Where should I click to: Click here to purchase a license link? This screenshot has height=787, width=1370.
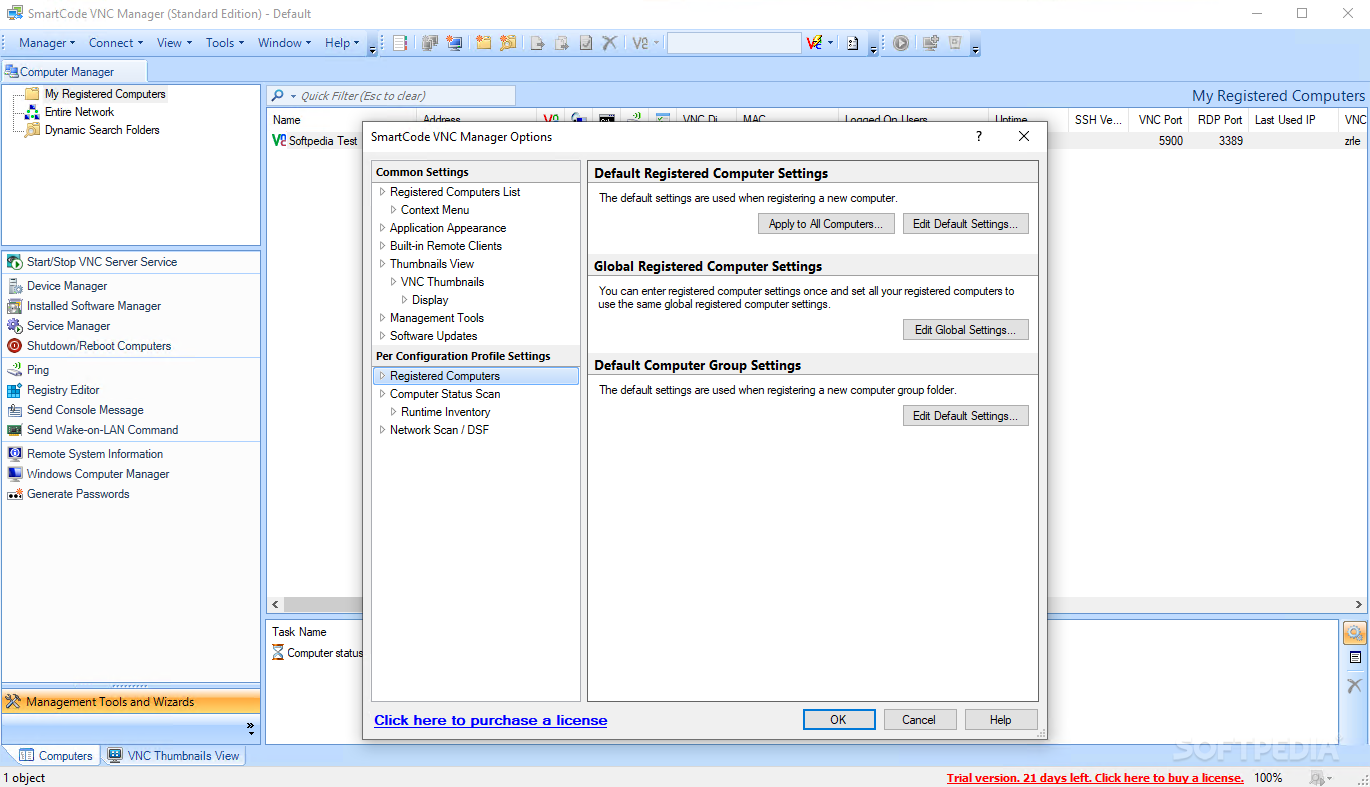tap(490, 720)
